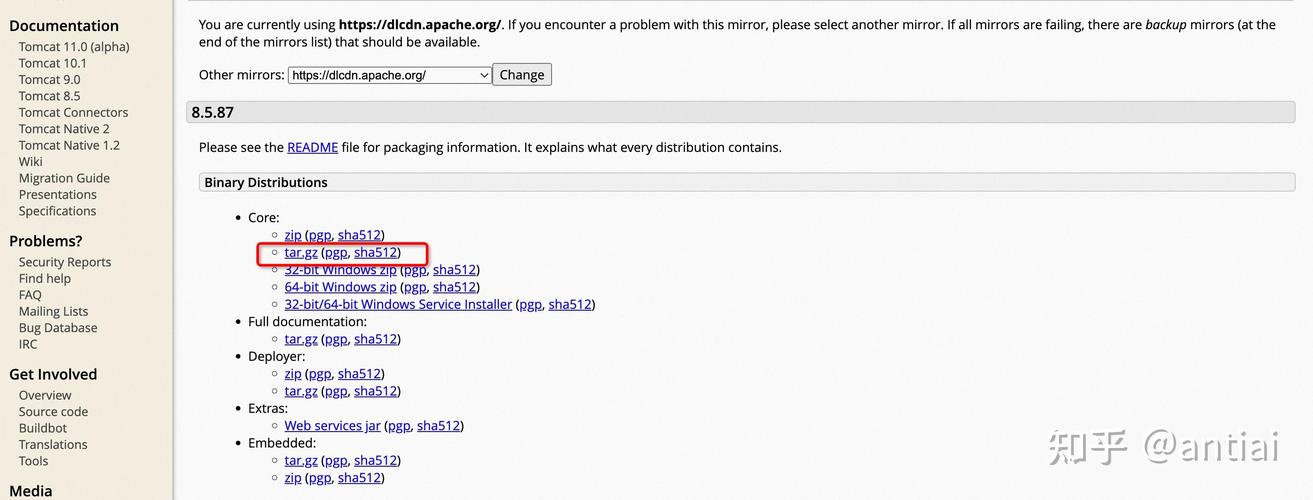Image resolution: width=1313 pixels, height=500 pixels.
Task: Open the README link
Action: pyautogui.click(x=312, y=147)
